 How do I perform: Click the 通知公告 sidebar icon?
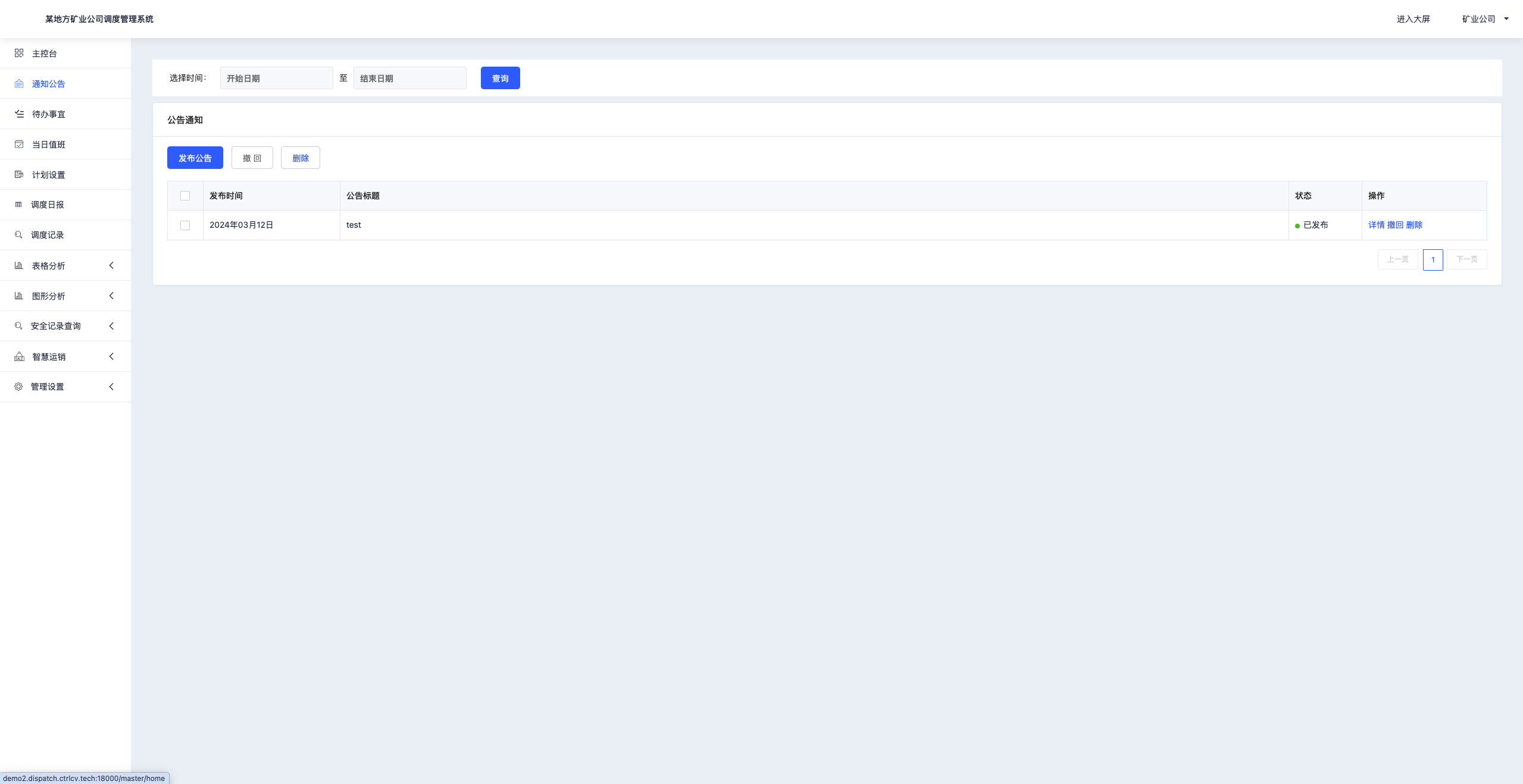coord(19,83)
